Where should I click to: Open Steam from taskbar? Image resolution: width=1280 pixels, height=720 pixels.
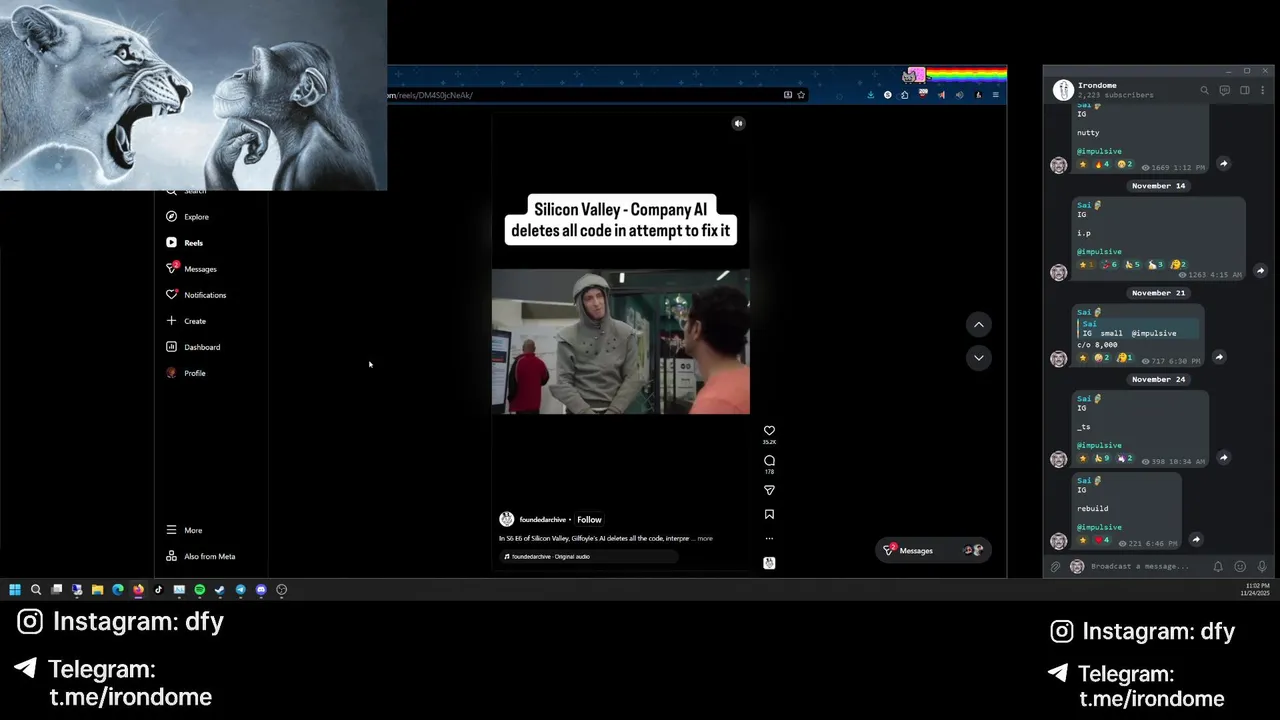point(220,590)
